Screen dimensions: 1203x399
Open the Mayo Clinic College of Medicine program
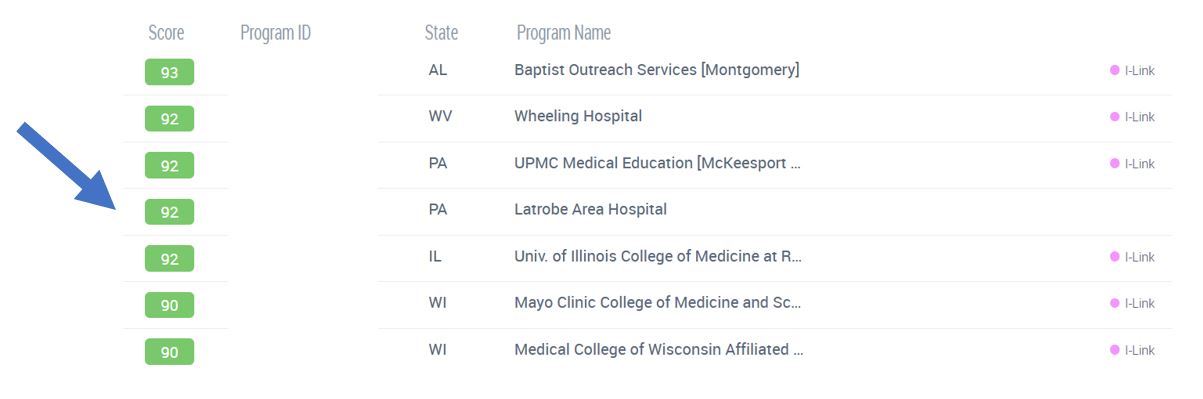click(658, 303)
